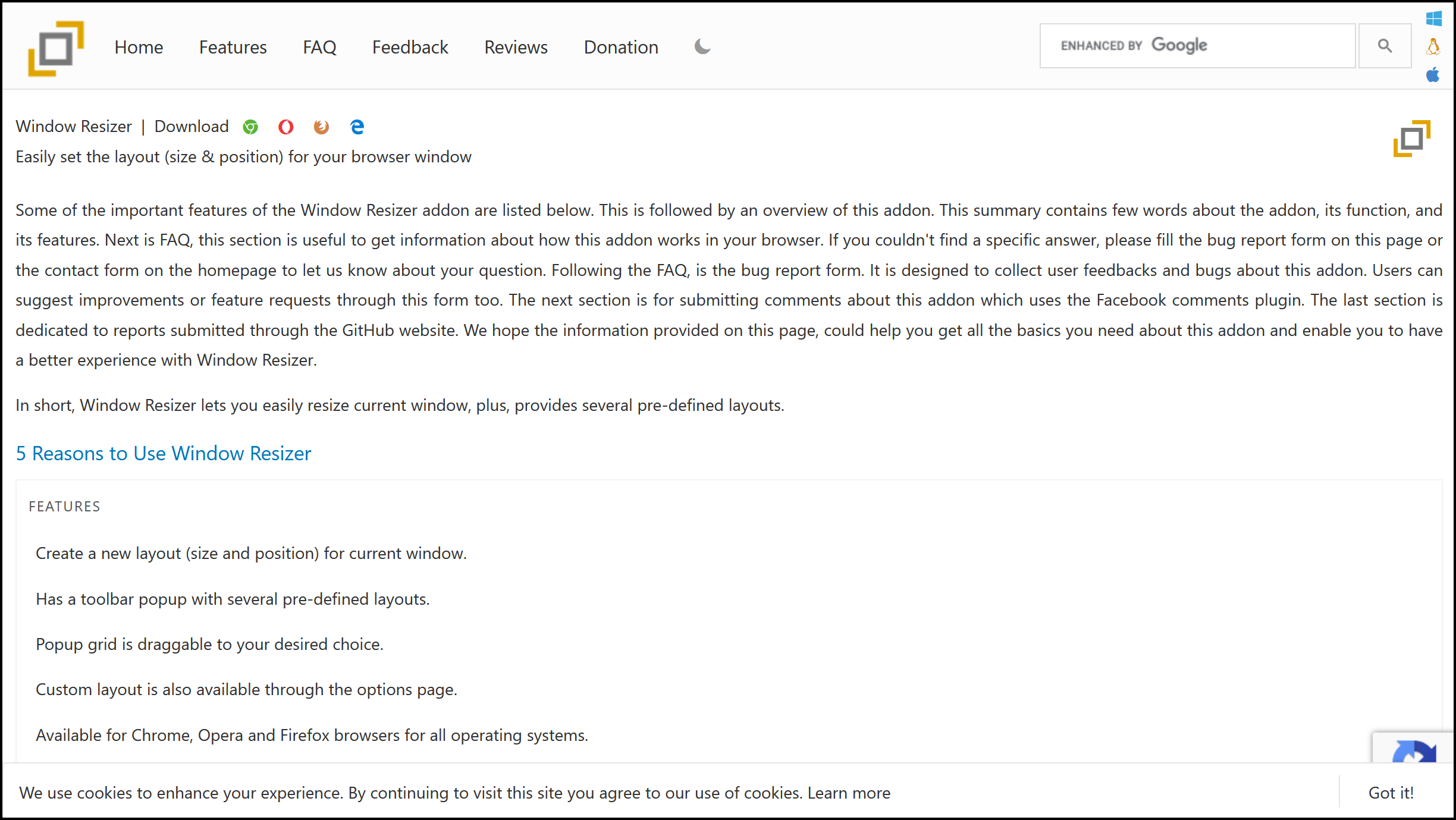1456x820 pixels.
Task: Click the Download link
Action: 192,126
